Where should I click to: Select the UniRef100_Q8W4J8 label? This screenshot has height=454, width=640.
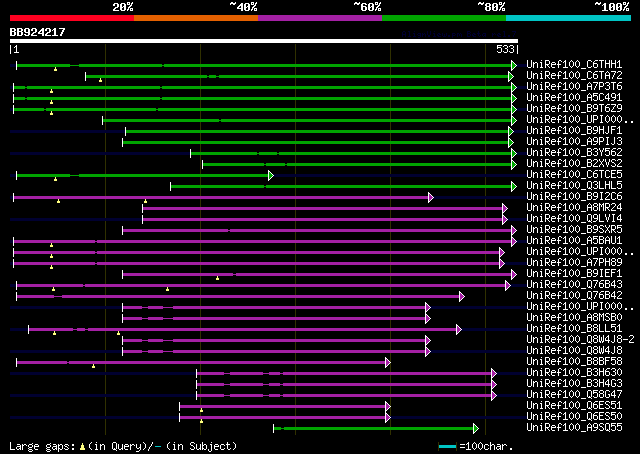(x=574, y=351)
